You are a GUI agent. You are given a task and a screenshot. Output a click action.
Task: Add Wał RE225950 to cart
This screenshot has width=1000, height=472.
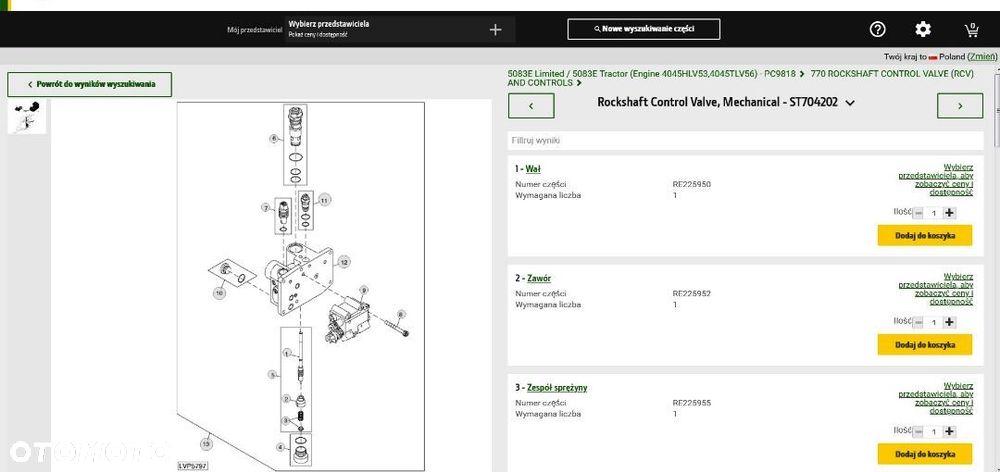tap(925, 235)
